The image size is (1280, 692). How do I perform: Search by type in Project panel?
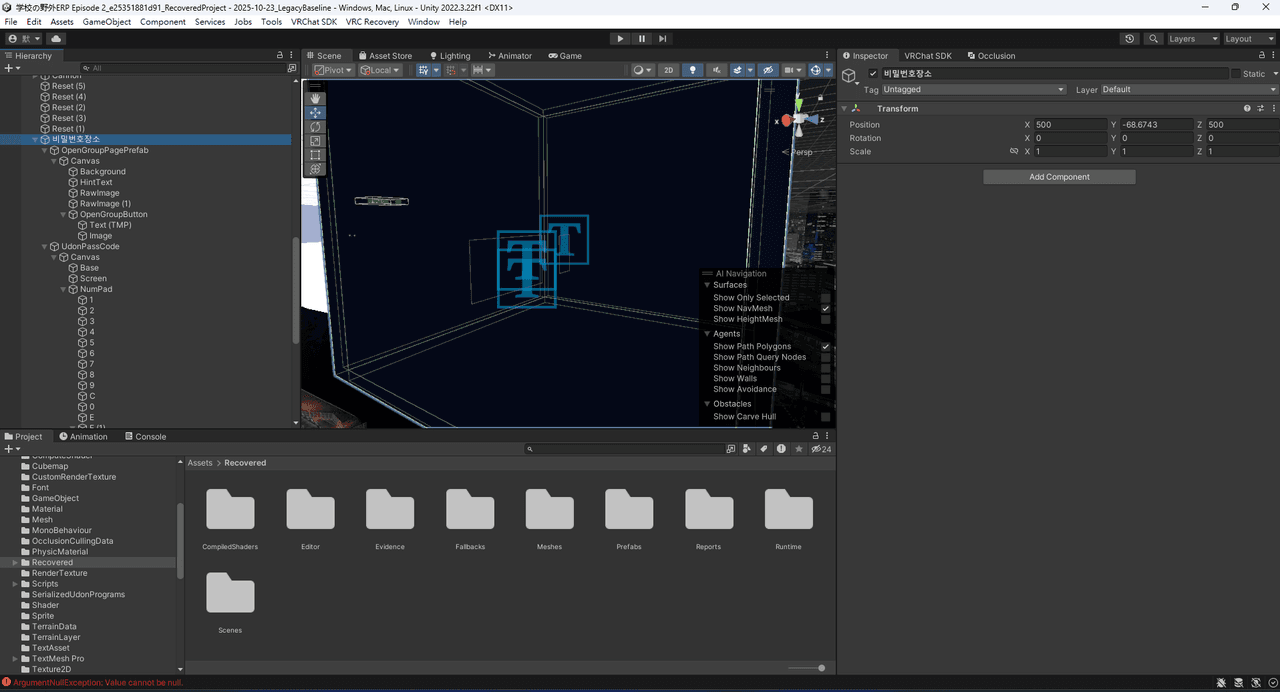746,449
